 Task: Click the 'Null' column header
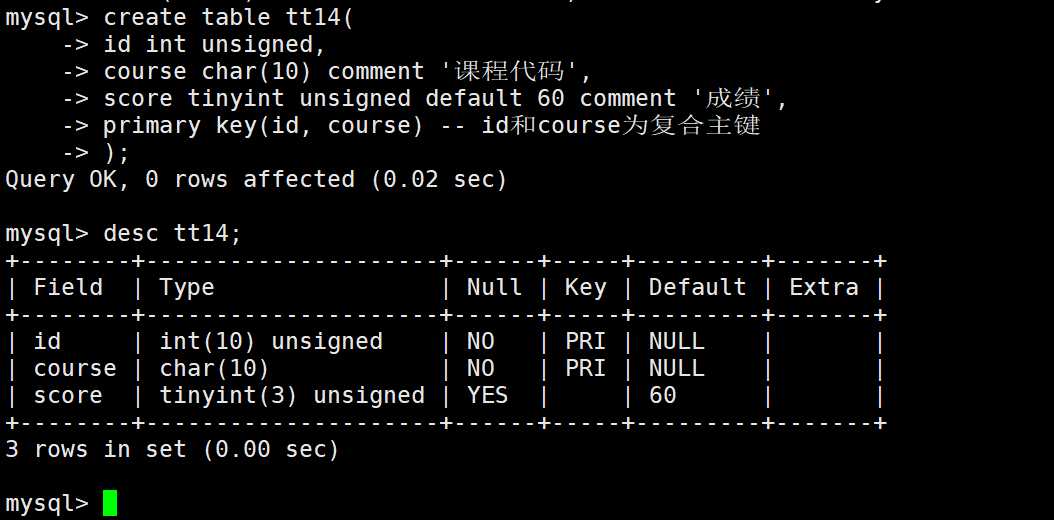click(494, 288)
